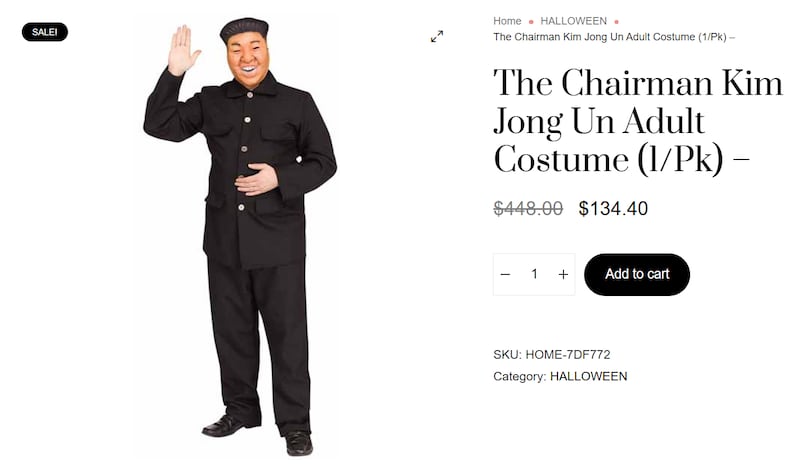
Task: Decrease quantity with the minus icon
Action: (x=505, y=275)
